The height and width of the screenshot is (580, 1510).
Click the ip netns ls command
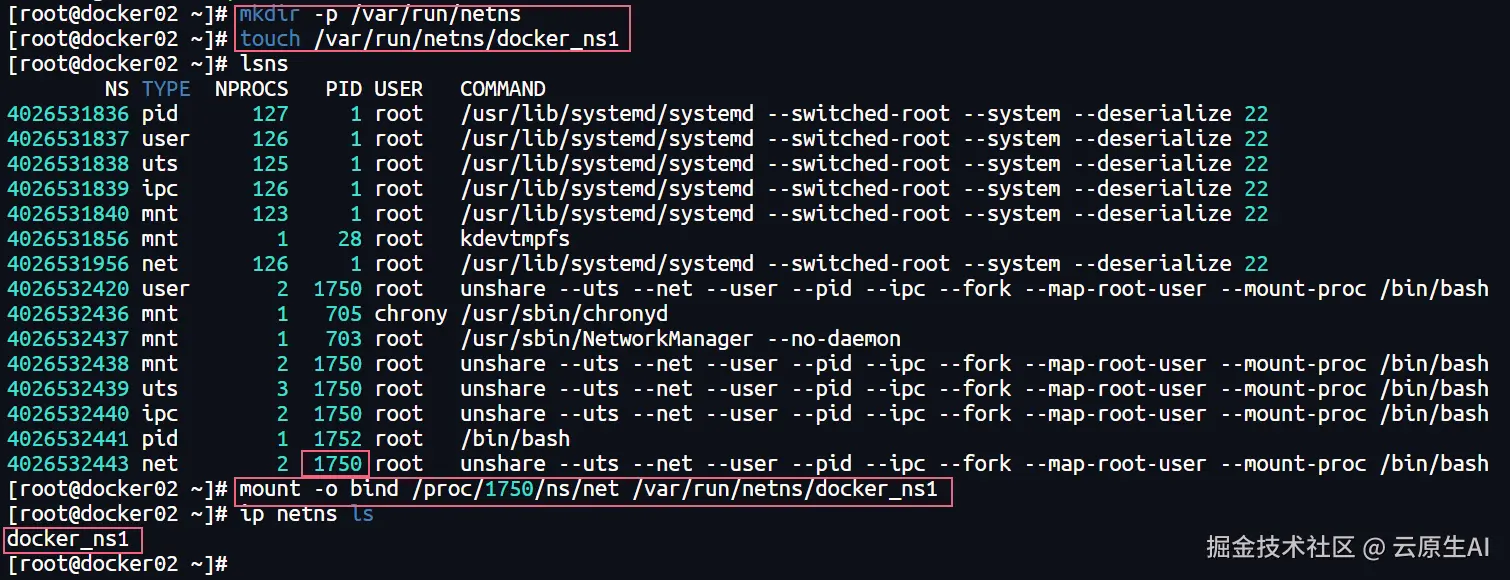[306, 514]
